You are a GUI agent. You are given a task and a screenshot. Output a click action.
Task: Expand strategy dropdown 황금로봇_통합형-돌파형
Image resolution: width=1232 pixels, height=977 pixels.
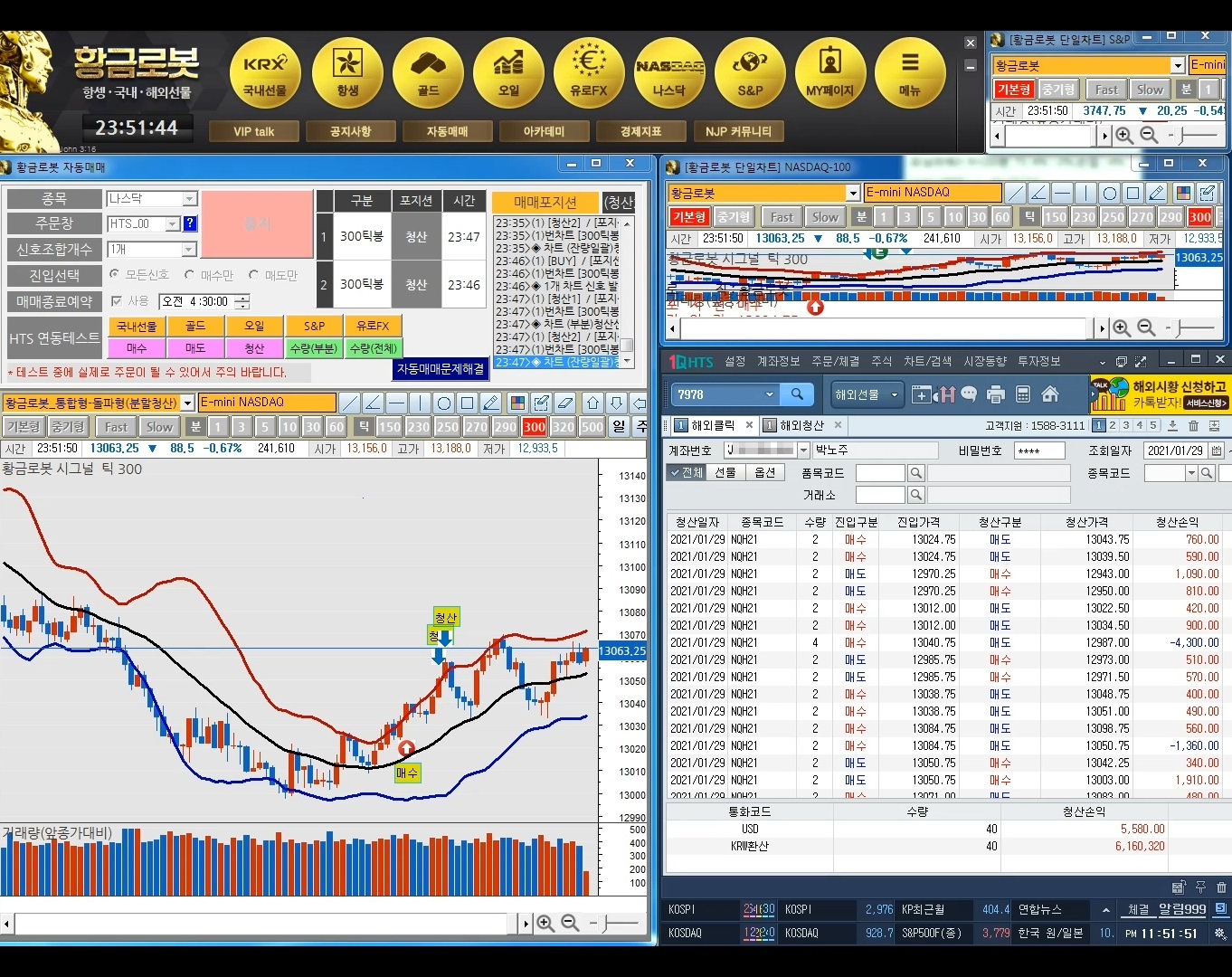tap(188, 403)
